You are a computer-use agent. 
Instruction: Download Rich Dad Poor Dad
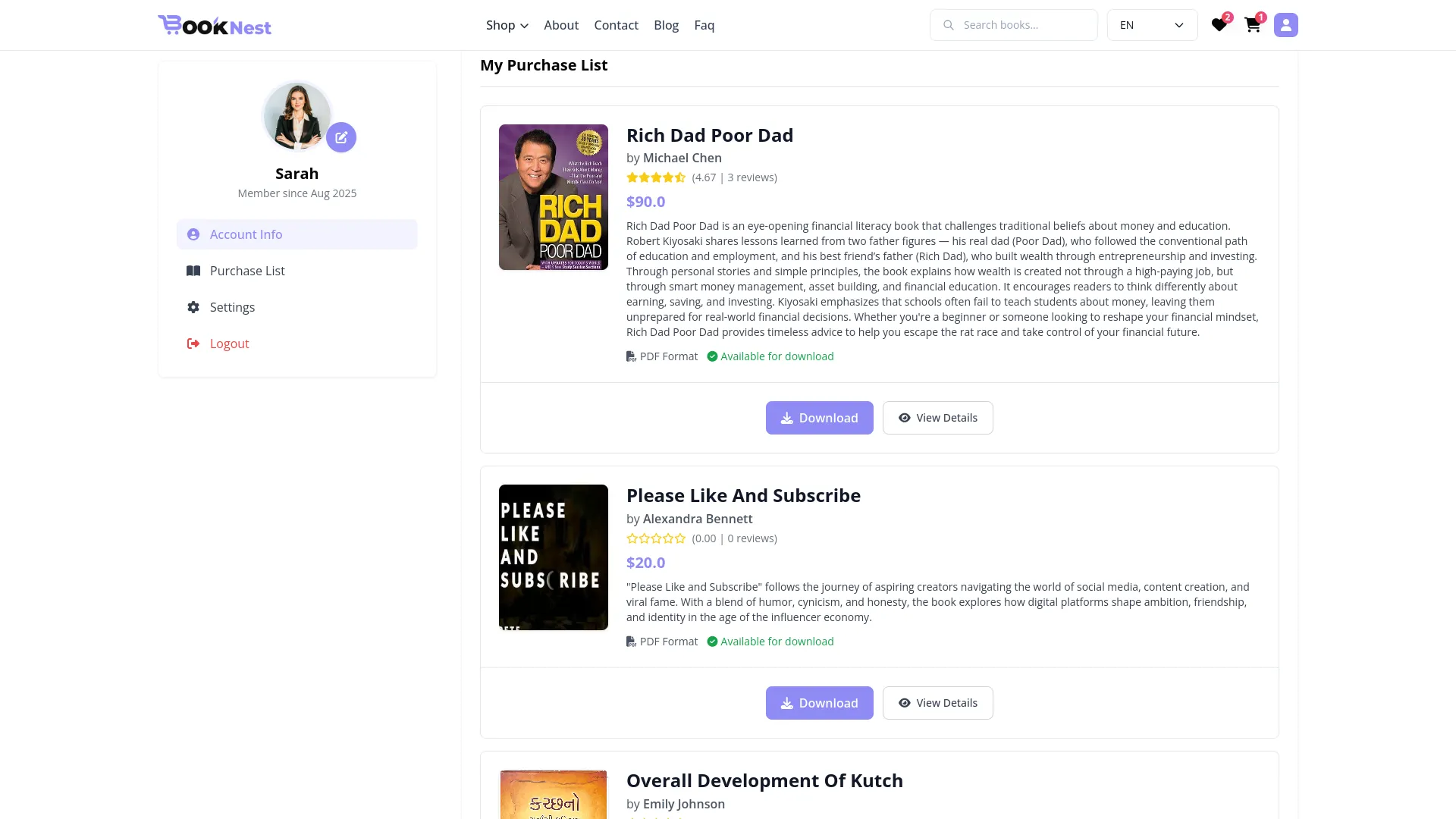click(819, 418)
